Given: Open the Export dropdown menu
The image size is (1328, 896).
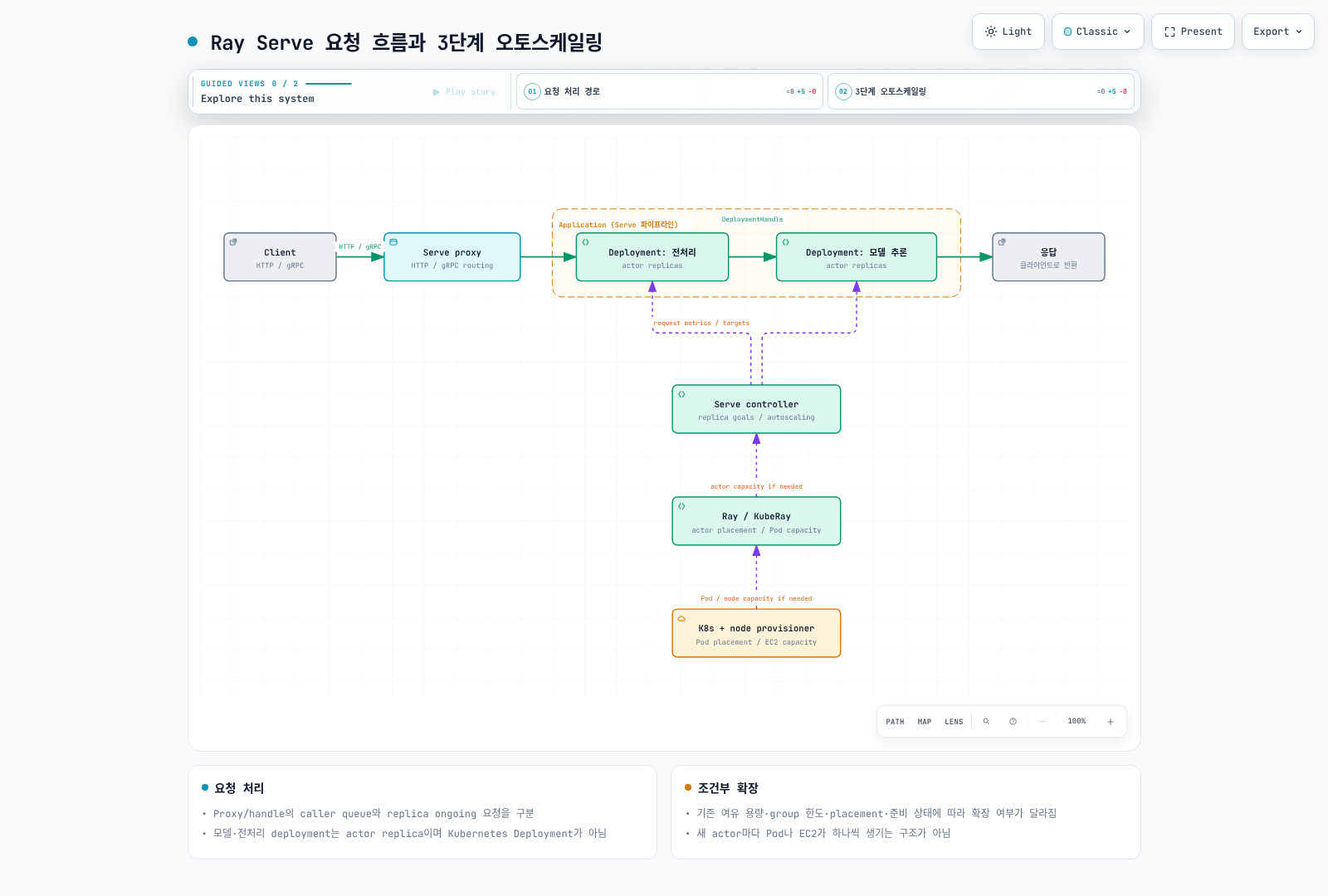Looking at the screenshot, I should click(1277, 32).
